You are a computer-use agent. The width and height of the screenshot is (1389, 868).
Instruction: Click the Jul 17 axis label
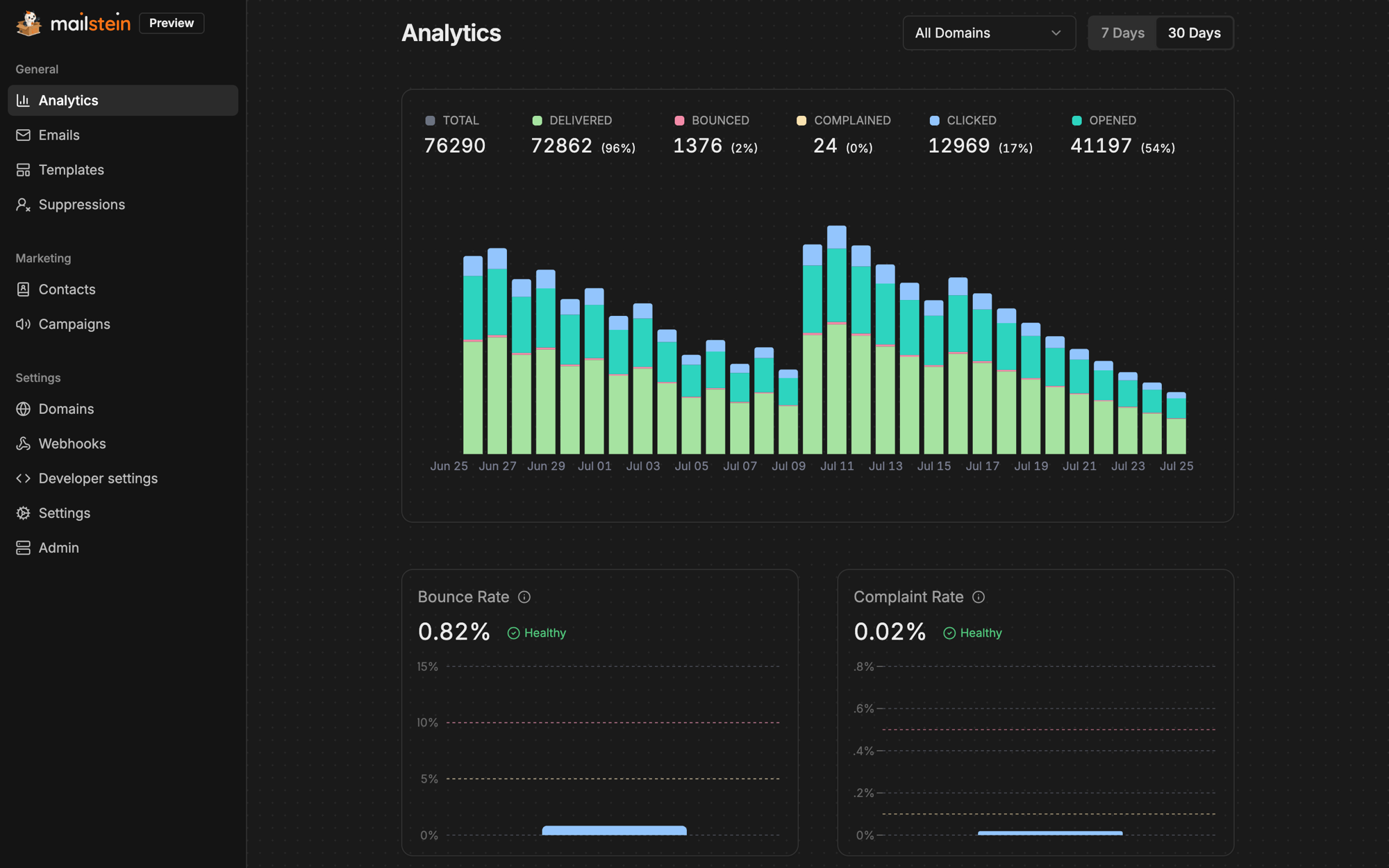pyautogui.click(x=983, y=466)
